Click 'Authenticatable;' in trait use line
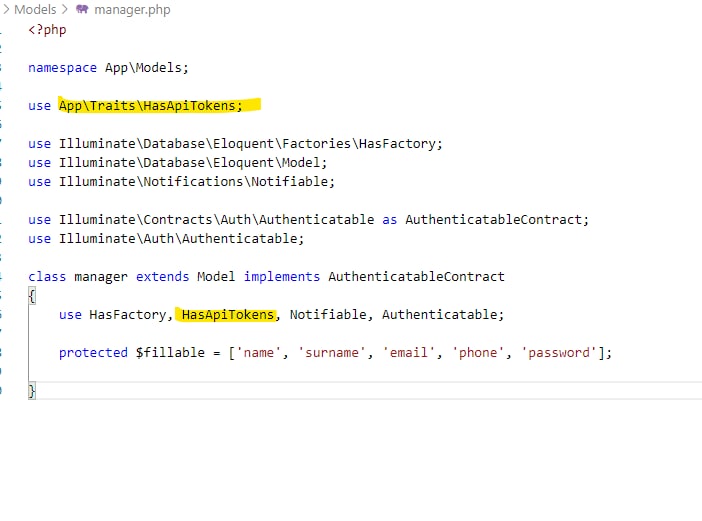702x521 pixels. click(x=443, y=315)
